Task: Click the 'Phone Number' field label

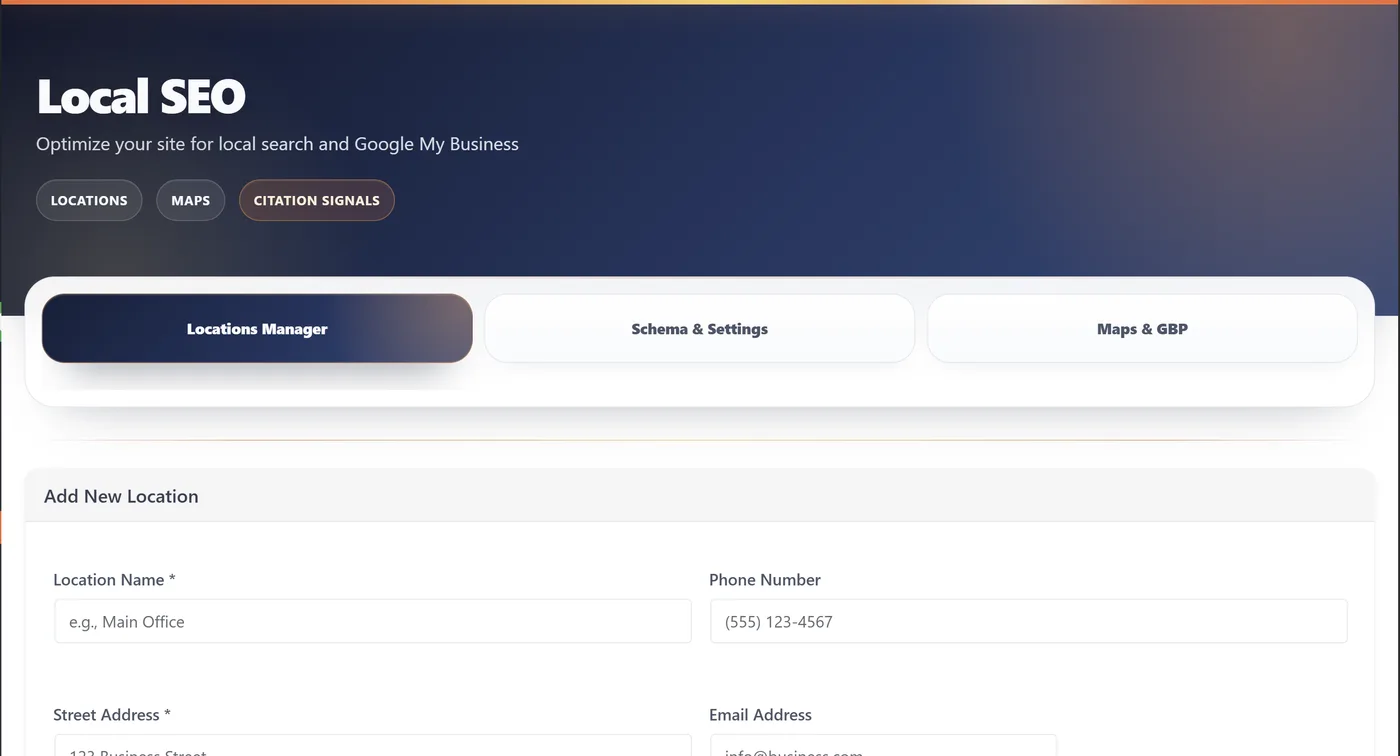Action: 764,580
